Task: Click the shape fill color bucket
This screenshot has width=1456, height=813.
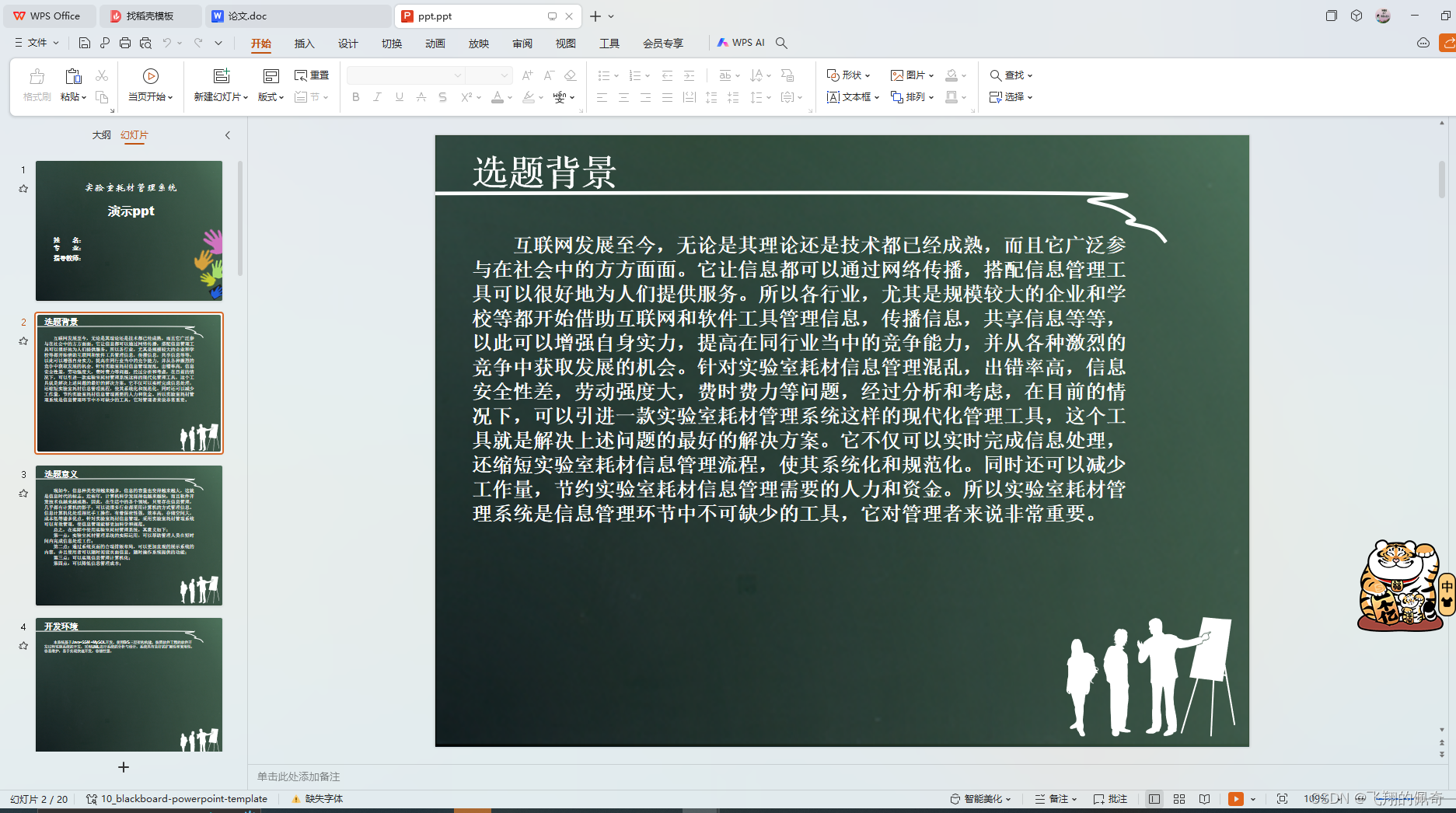Action: pyautogui.click(x=951, y=75)
